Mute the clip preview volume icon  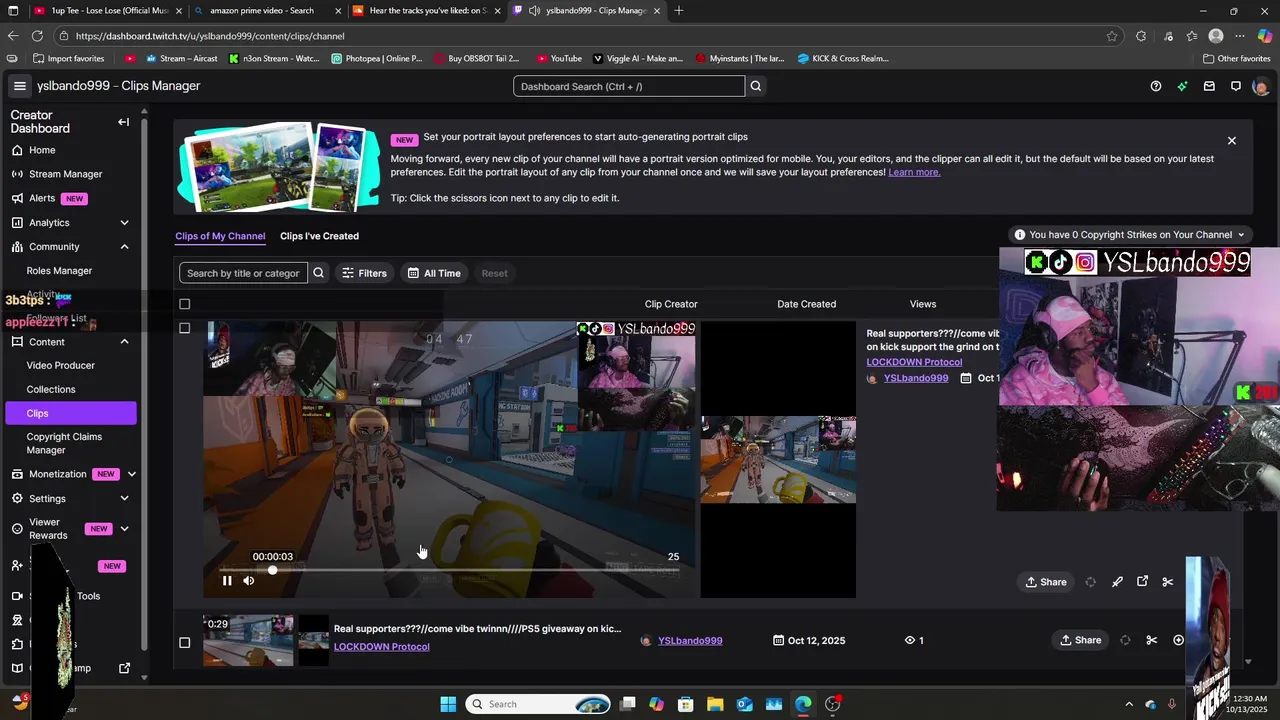tap(248, 580)
